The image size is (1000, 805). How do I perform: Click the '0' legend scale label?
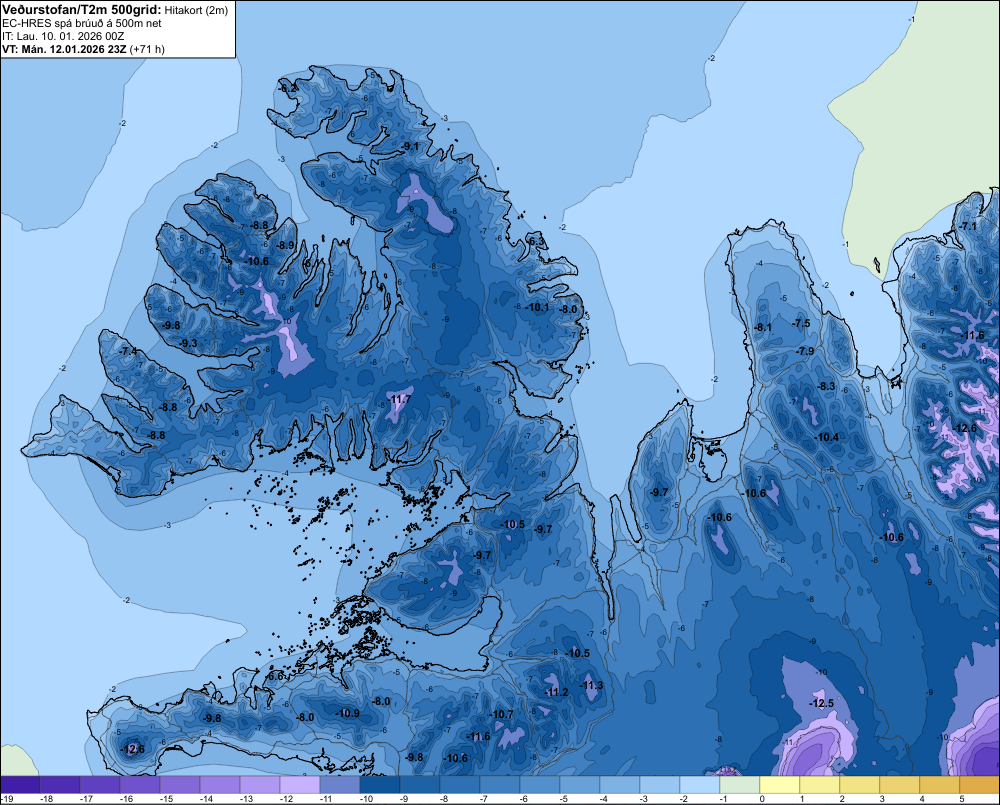point(762,799)
